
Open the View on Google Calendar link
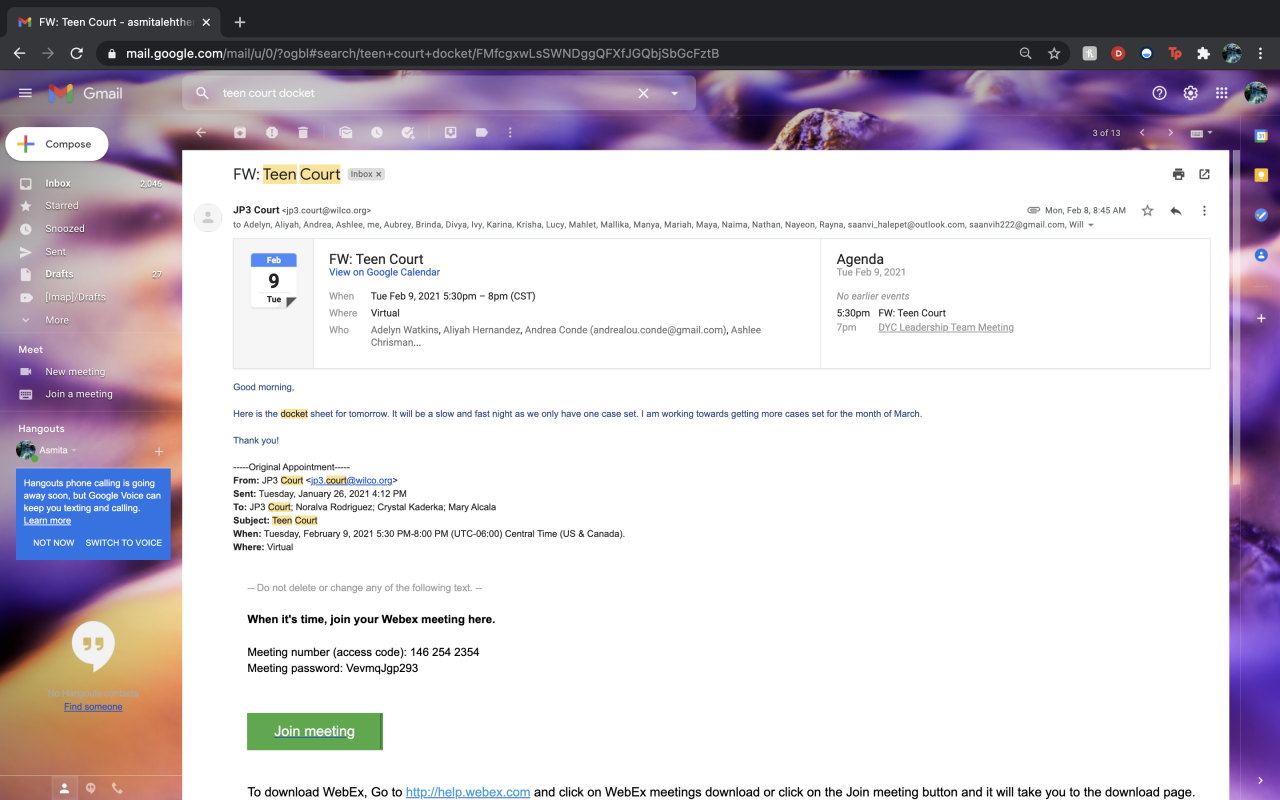point(384,272)
